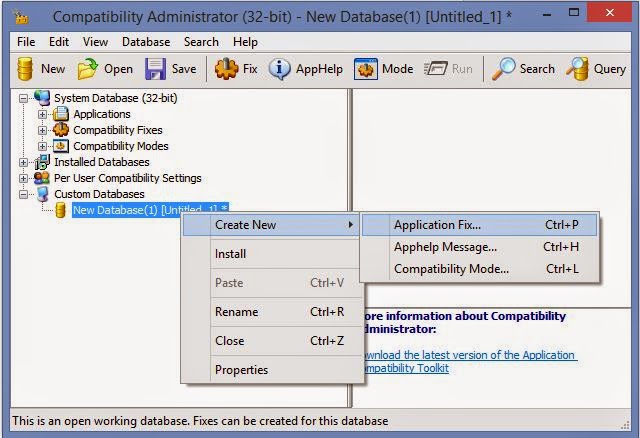Open the Edit menu

tap(59, 42)
